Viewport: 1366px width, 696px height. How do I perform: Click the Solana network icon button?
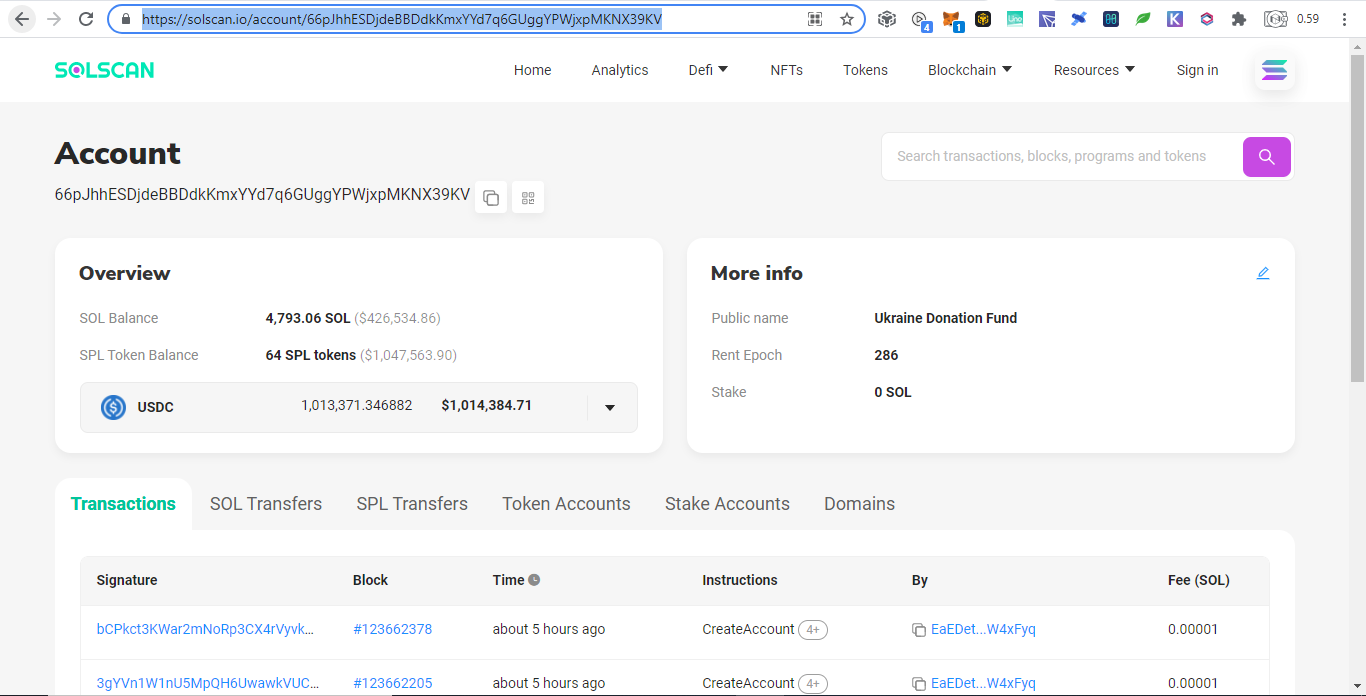point(1275,70)
